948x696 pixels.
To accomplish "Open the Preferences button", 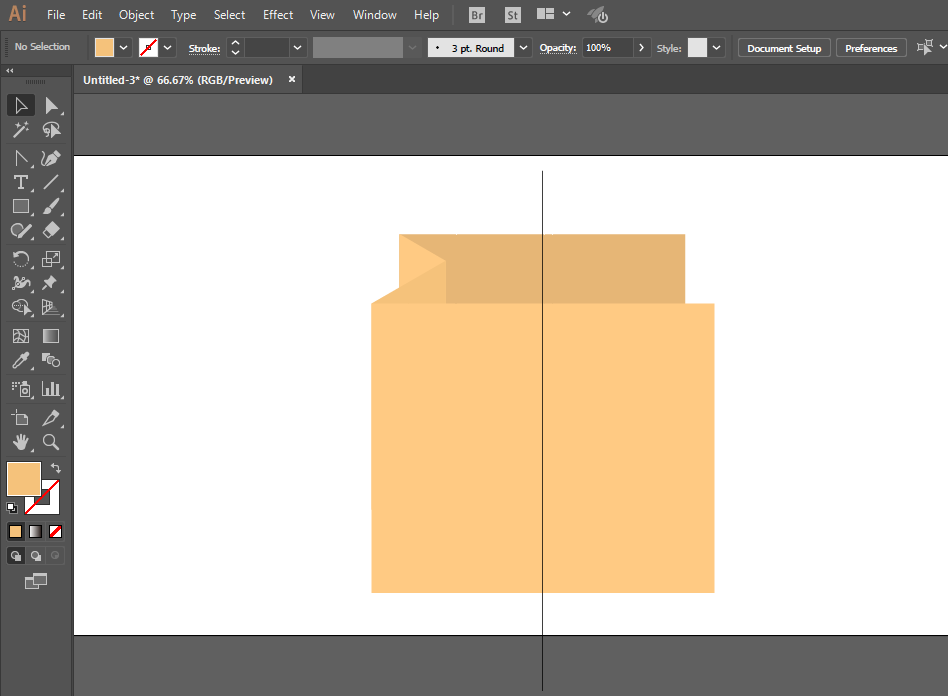I will [871, 48].
